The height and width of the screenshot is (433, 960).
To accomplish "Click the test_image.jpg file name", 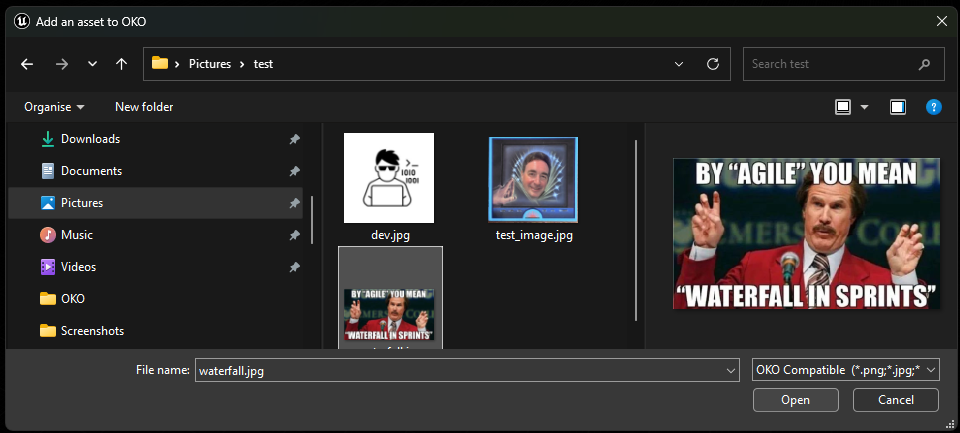I will click(x=534, y=235).
